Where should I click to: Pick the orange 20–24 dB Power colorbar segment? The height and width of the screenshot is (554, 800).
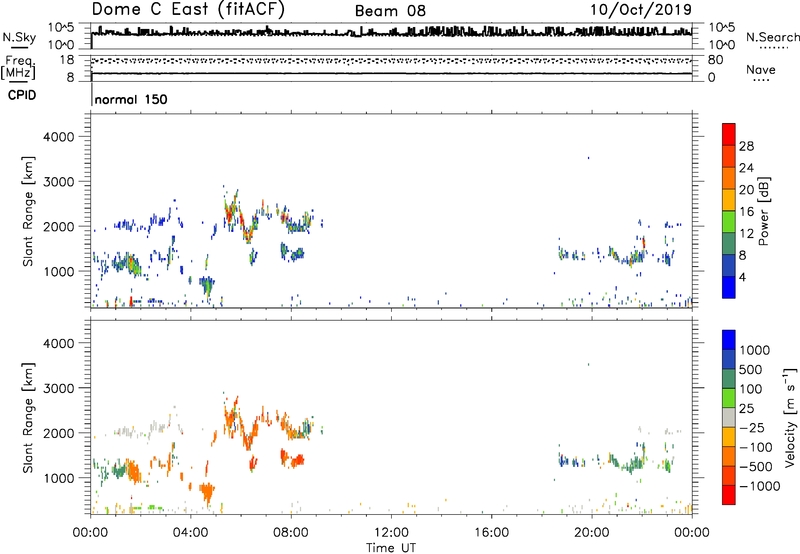pos(729,178)
